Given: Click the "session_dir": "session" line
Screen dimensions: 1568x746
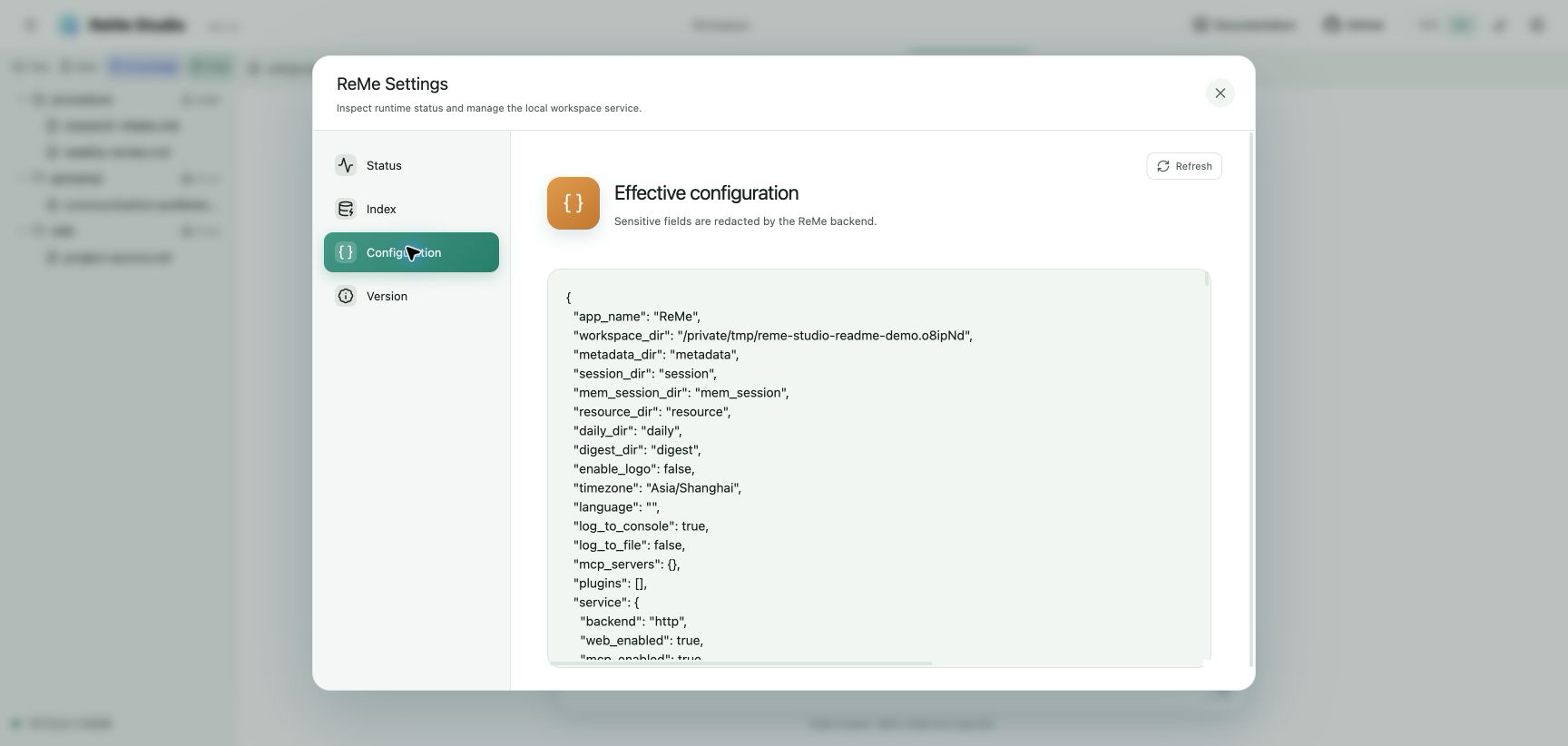Looking at the screenshot, I should pos(644,373).
